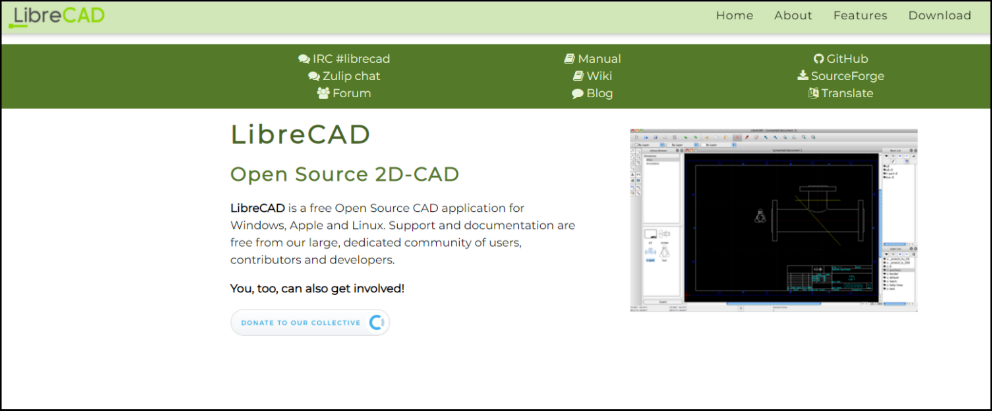The width and height of the screenshot is (992, 411).
Task: Click the book icon next to Manual
Action: [569, 59]
